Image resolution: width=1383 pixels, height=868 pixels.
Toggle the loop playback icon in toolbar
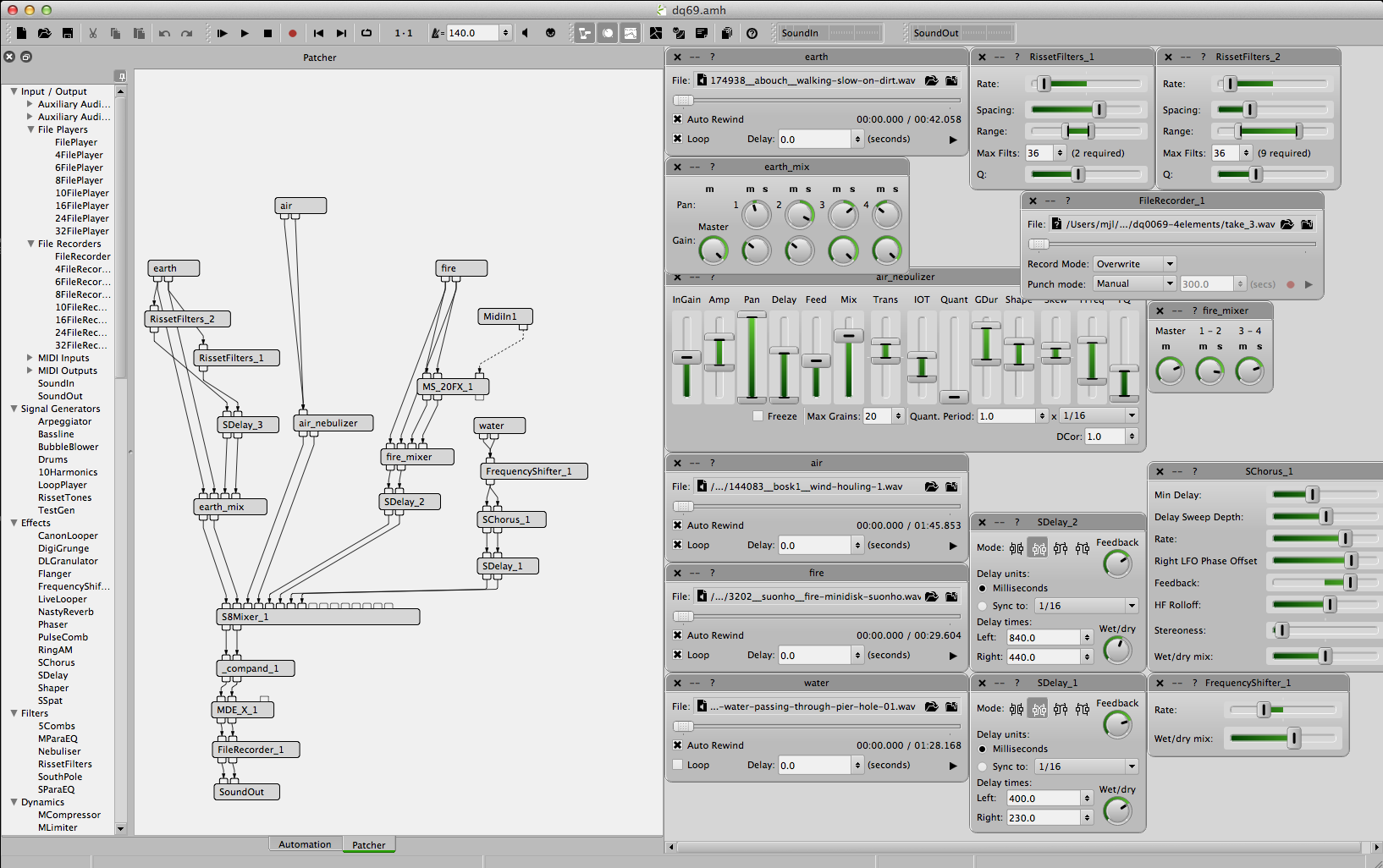click(366, 34)
